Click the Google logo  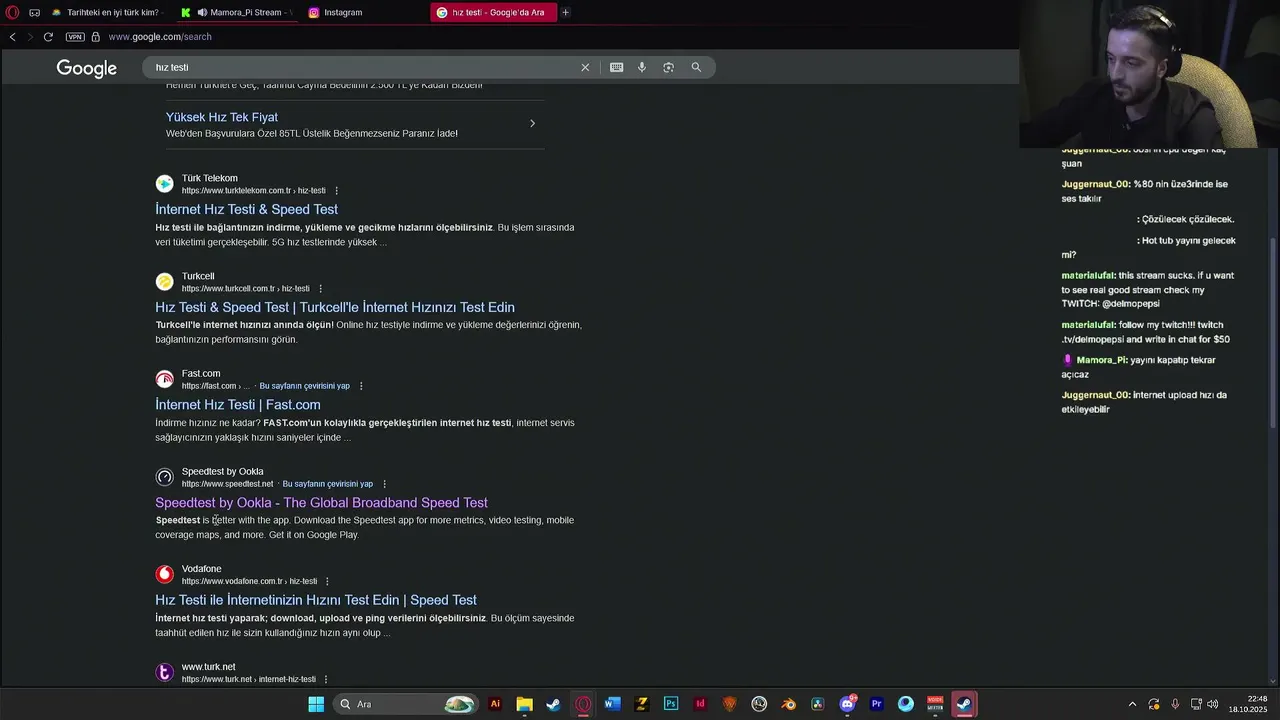(87, 68)
